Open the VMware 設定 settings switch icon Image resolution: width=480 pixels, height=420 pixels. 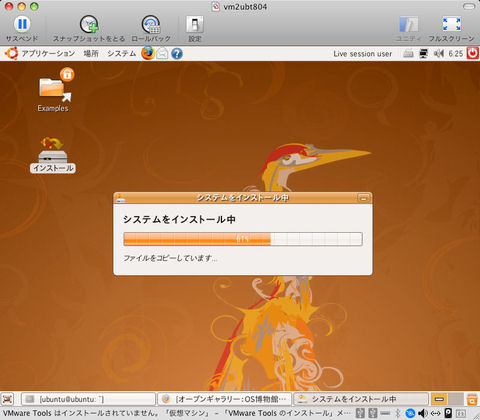coord(195,25)
